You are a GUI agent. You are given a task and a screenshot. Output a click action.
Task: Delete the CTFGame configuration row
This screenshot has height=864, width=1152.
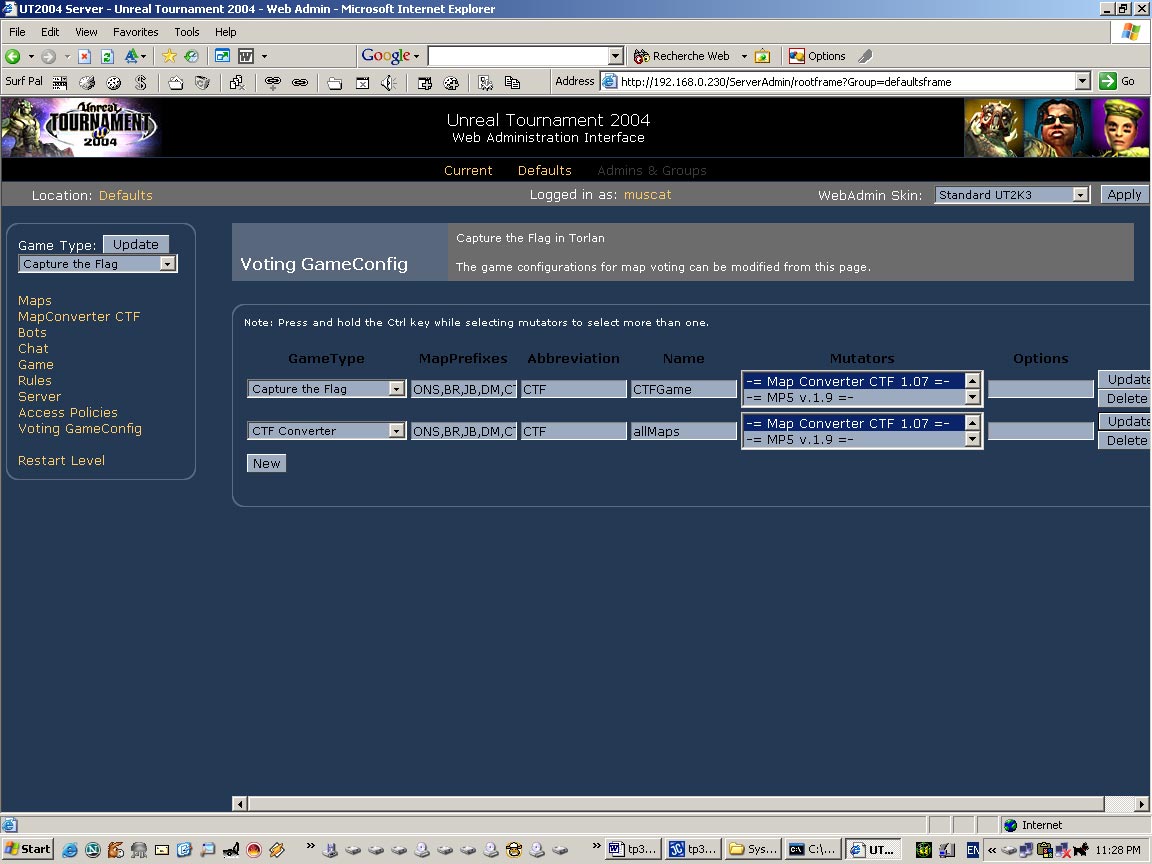tap(1126, 398)
